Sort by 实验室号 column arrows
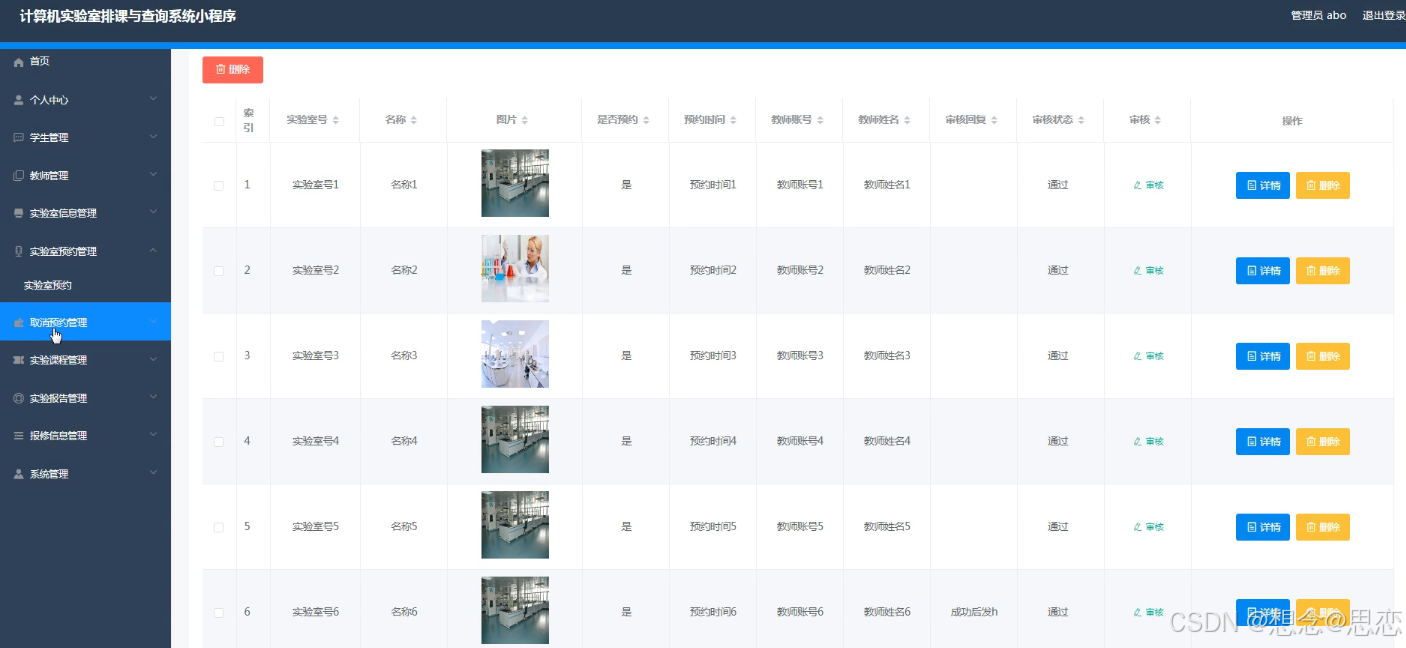 pos(336,120)
